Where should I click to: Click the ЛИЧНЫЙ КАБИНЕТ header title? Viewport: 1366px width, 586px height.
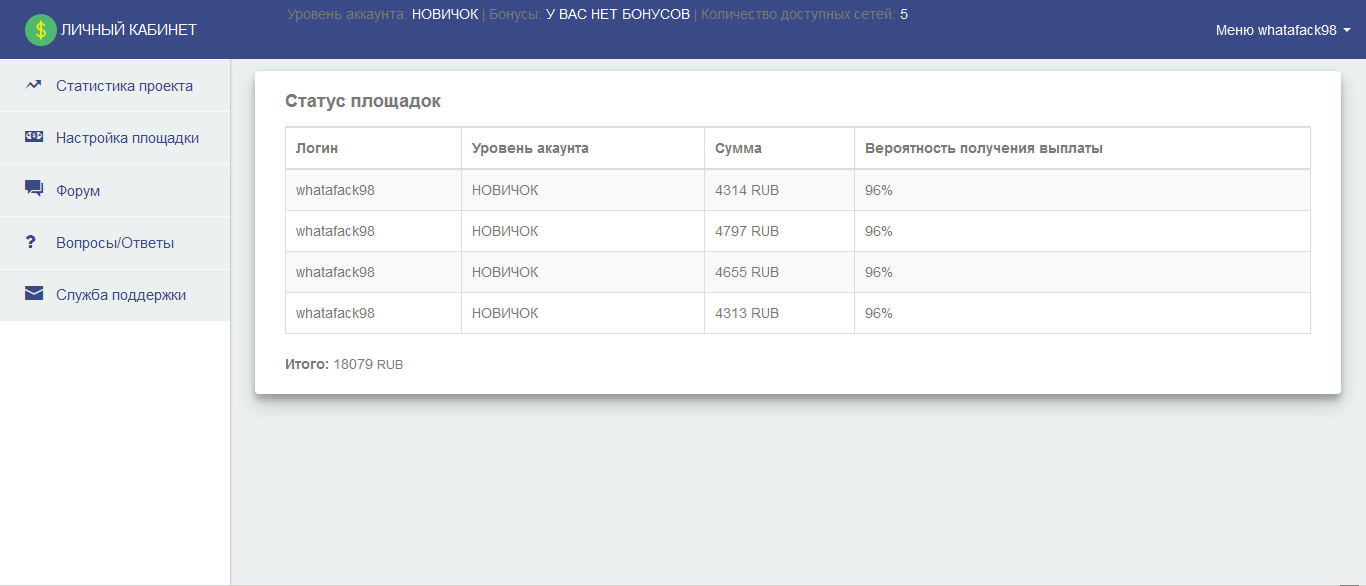point(129,30)
